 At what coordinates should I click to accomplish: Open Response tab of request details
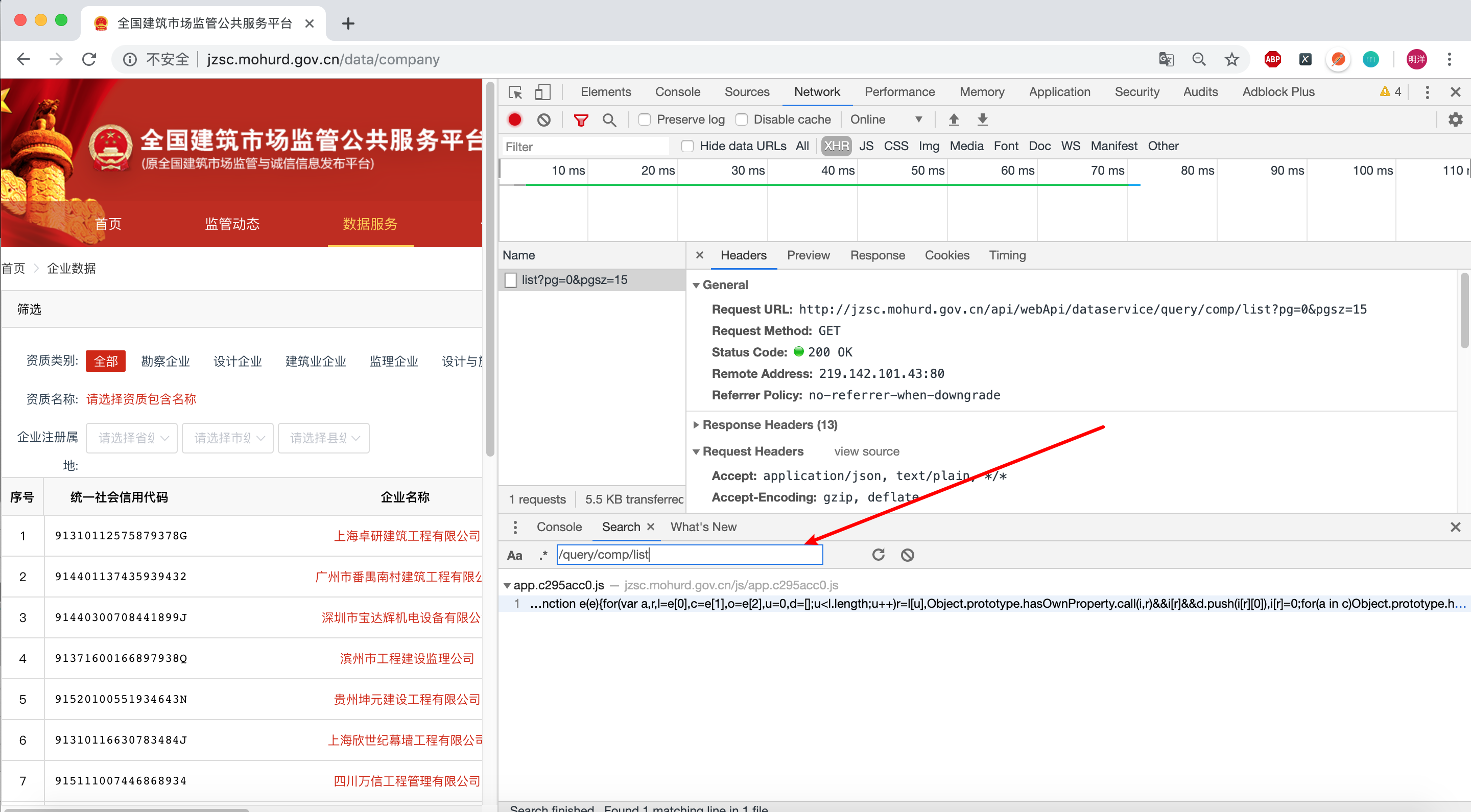click(x=877, y=255)
